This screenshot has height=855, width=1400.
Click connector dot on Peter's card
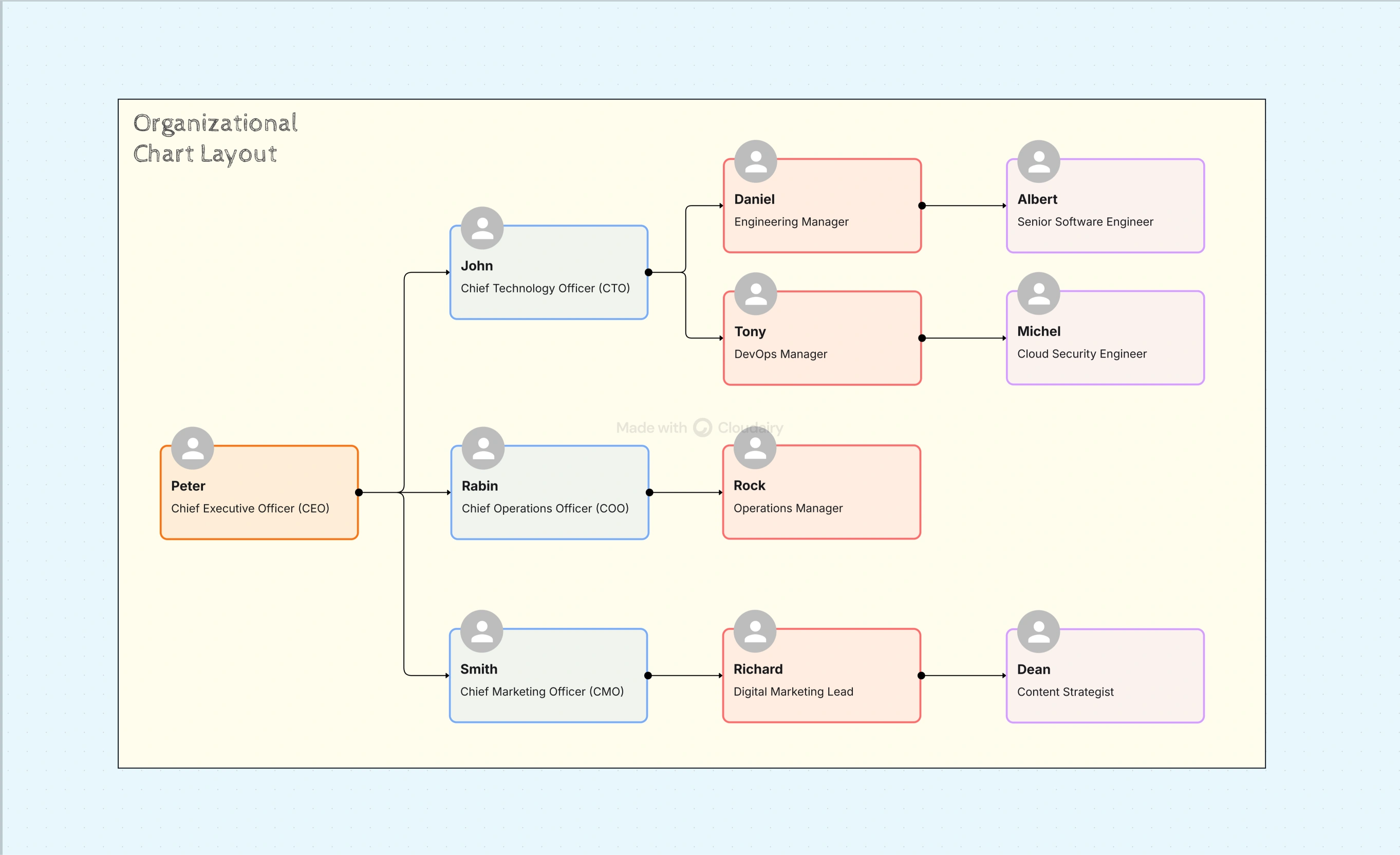(359, 493)
